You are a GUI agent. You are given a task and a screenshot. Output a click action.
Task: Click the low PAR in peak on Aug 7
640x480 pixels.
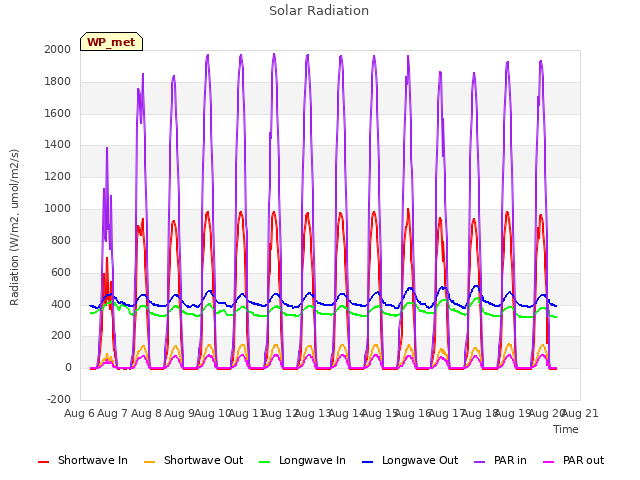click(107, 148)
